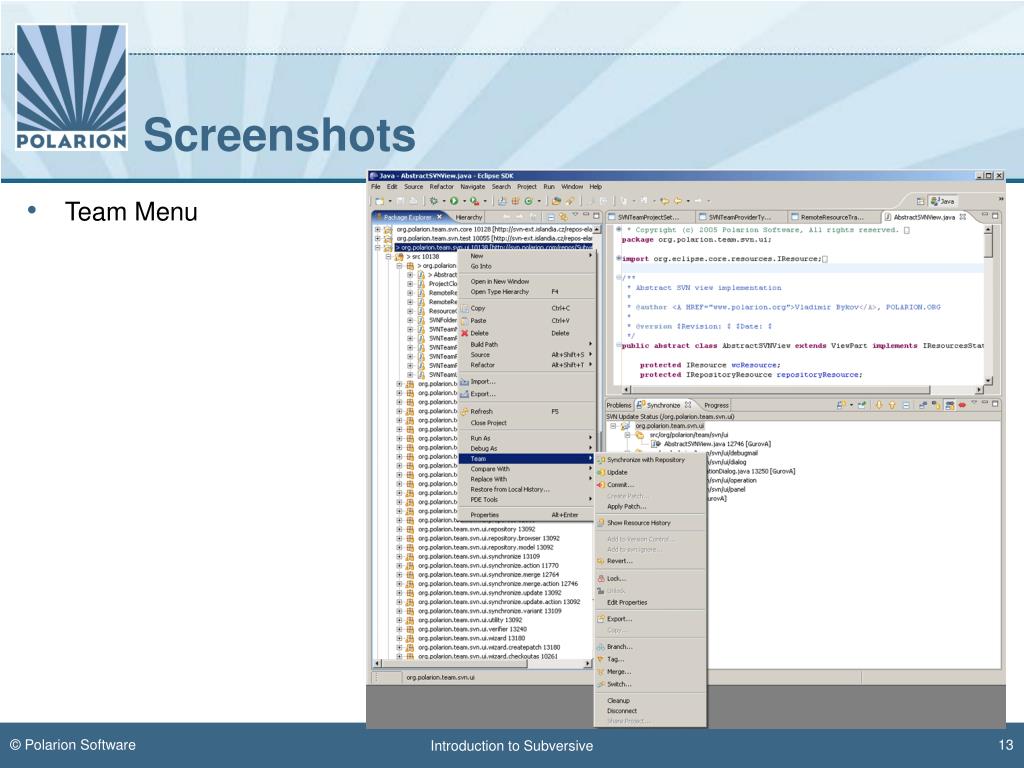The width and height of the screenshot is (1024, 768).
Task: Click the Synchronize view's first toolbar icon
Action: coord(842,405)
